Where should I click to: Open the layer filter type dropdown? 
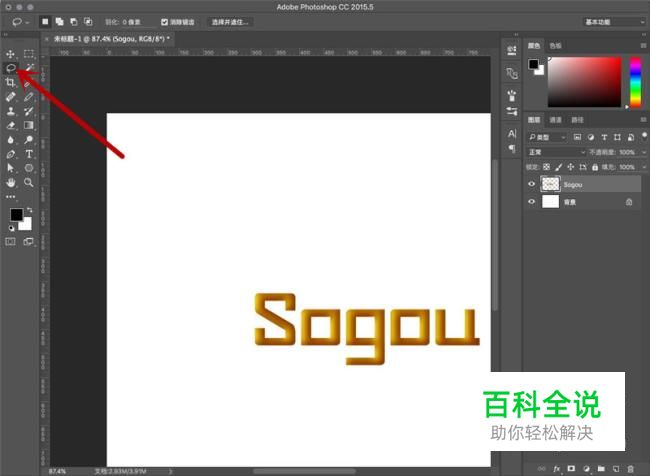[547, 137]
